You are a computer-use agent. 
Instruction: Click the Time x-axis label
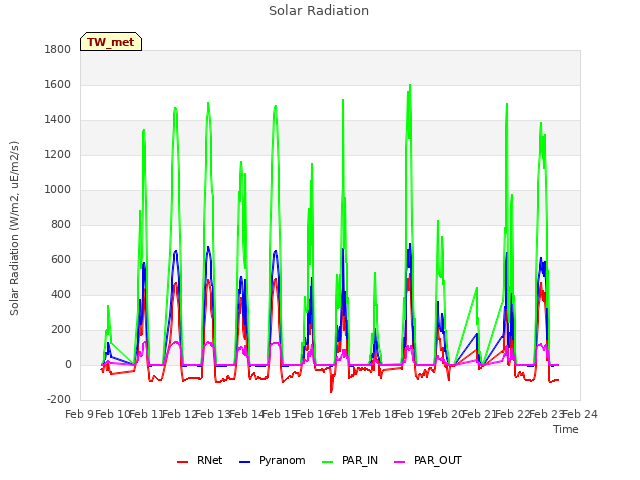(x=566, y=429)
